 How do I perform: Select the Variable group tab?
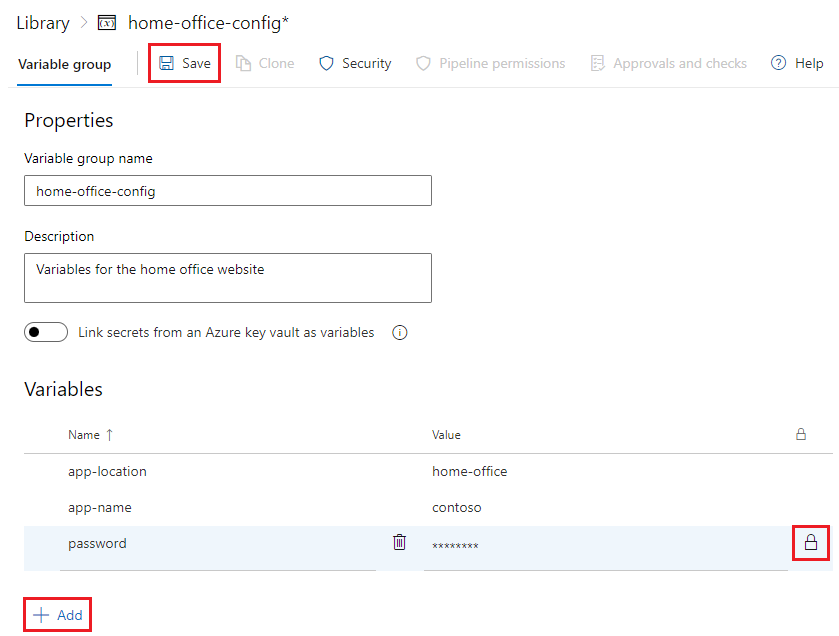tap(64, 63)
